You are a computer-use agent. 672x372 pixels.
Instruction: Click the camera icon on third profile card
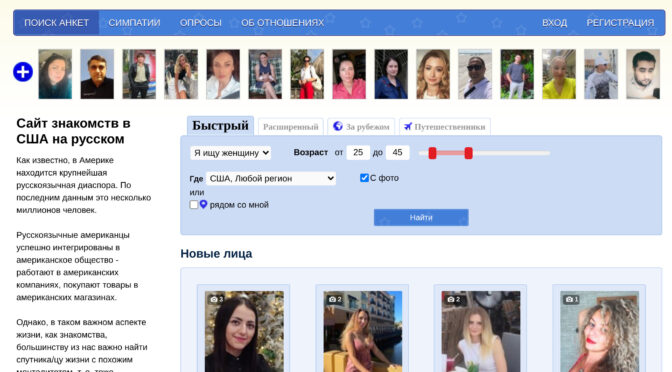450,299
